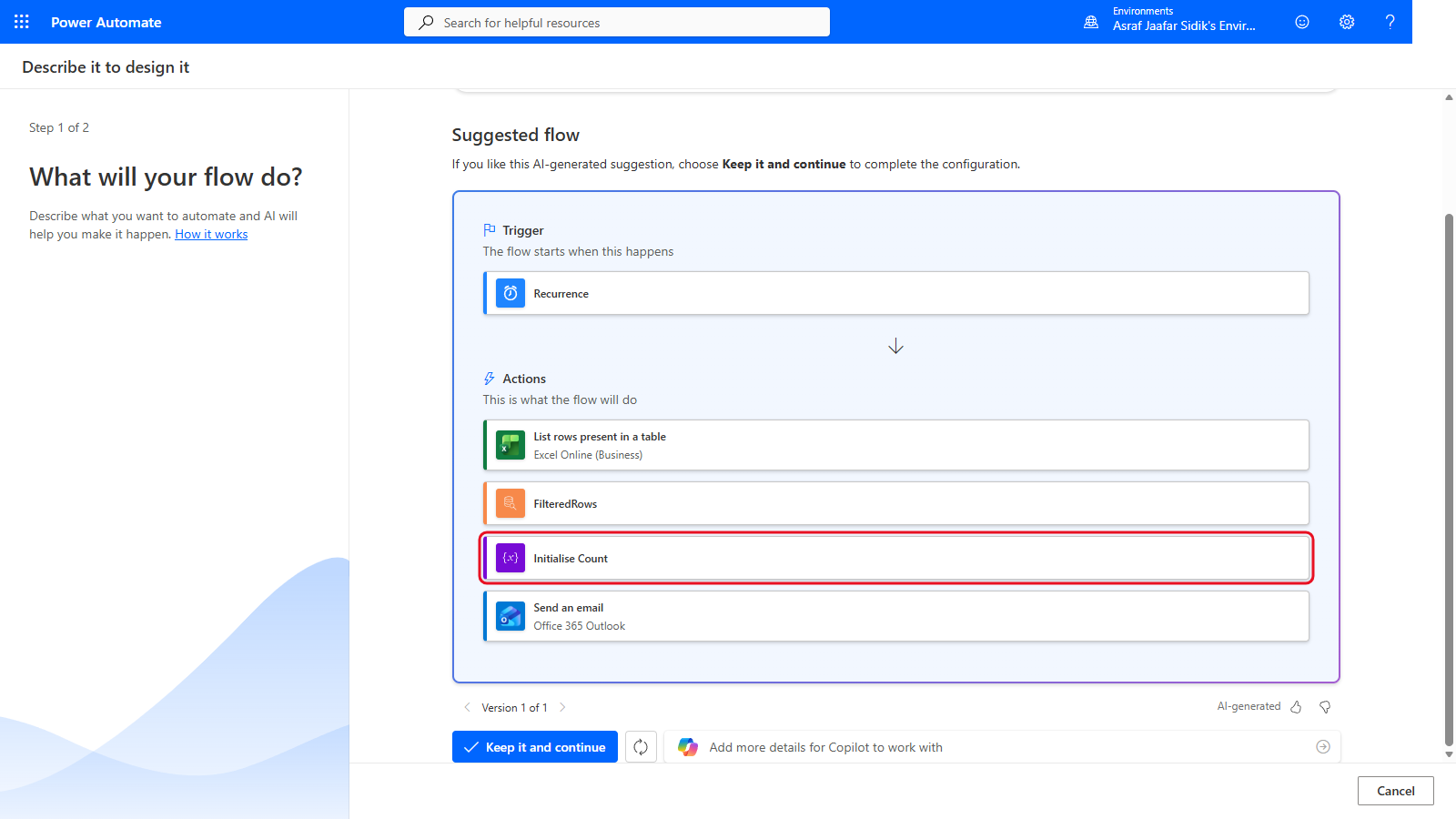The width and height of the screenshot is (1456, 819).
Task: Click the Suggested flow heading
Action: (x=515, y=135)
